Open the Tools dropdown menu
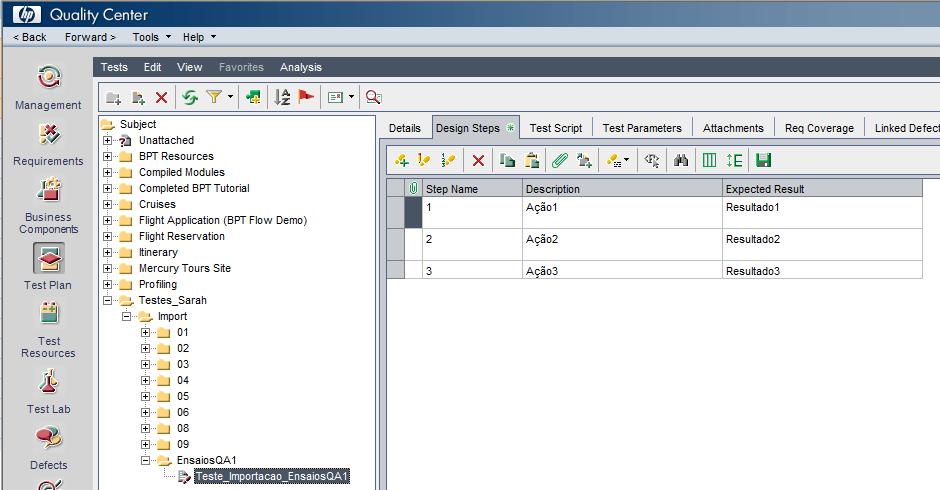The height and width of the screenshot is (490, 940). click(152, 37)
